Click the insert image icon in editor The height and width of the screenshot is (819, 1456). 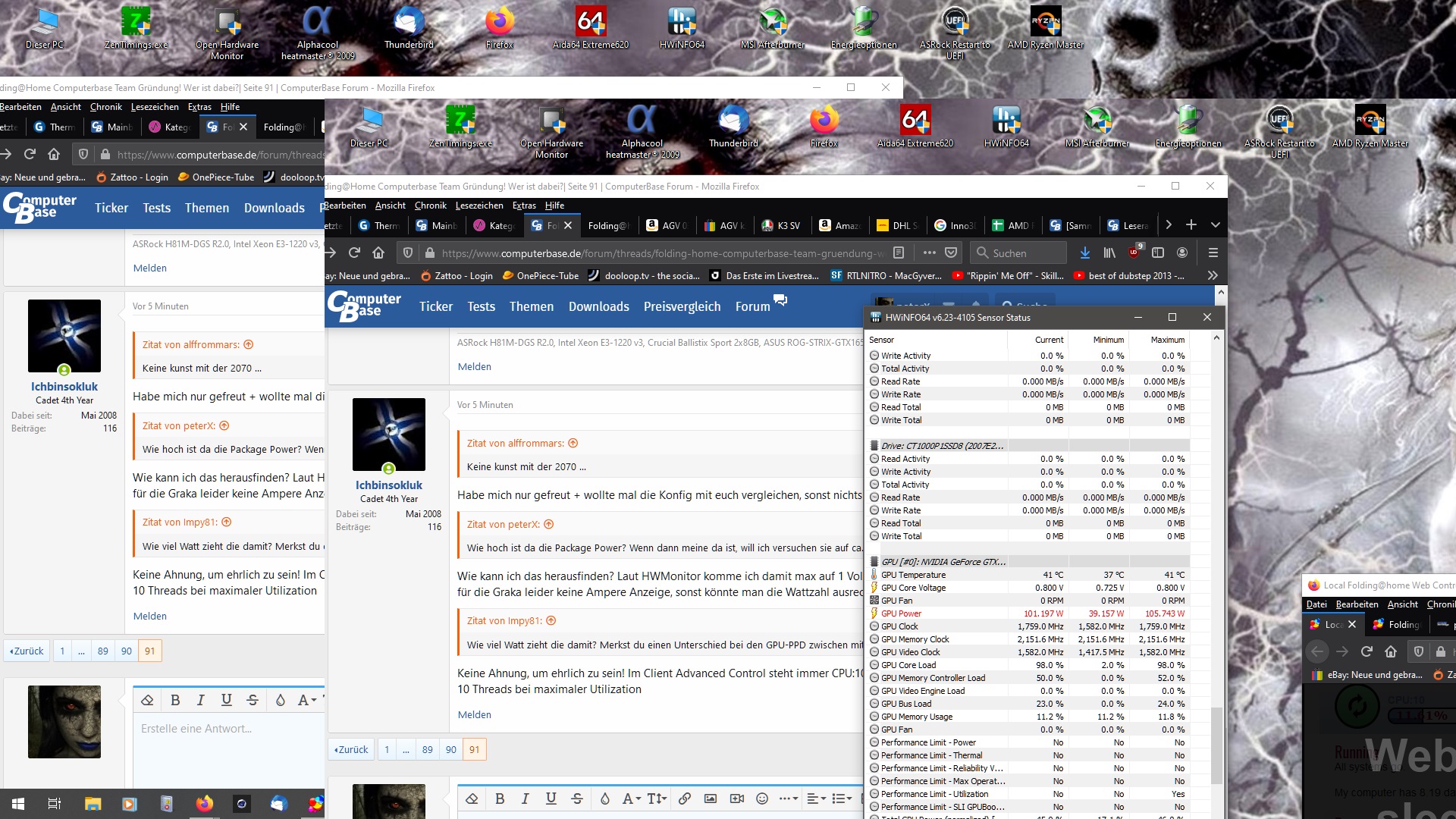[x=711, y=799]
